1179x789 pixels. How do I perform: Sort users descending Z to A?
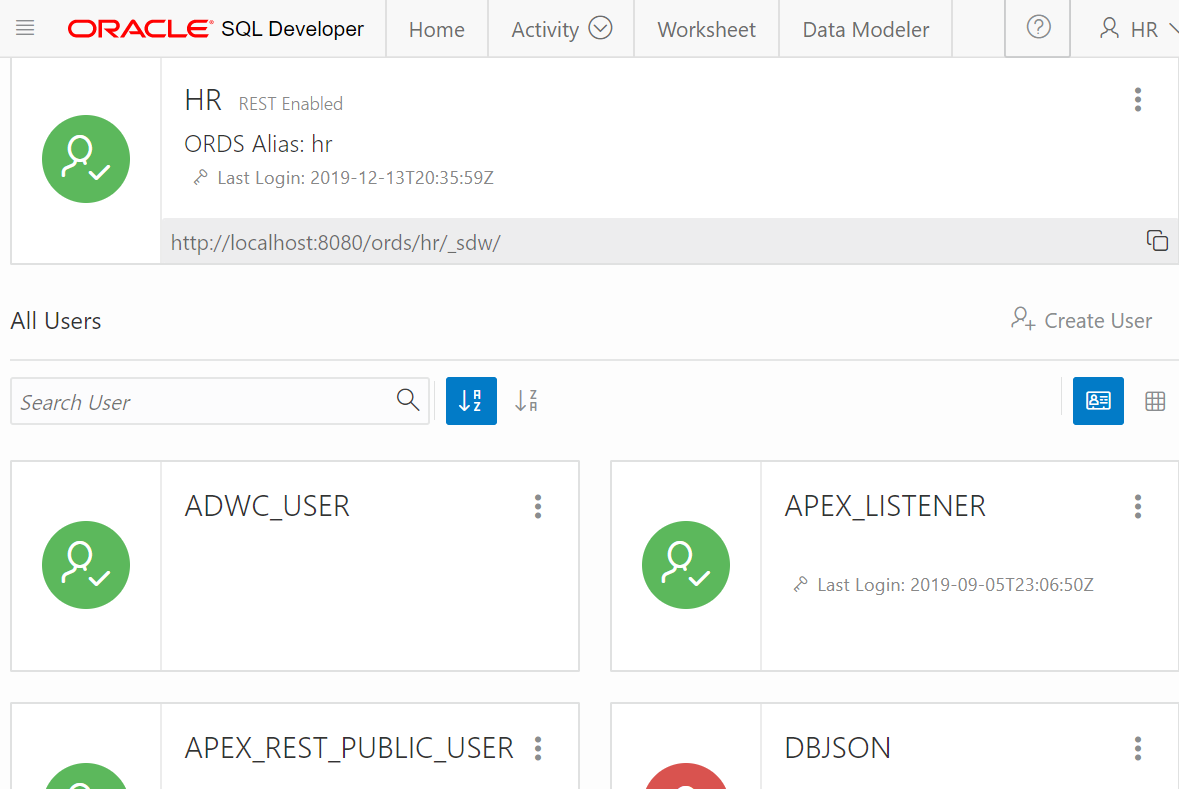pyautogui.click(x=526, y=401)
